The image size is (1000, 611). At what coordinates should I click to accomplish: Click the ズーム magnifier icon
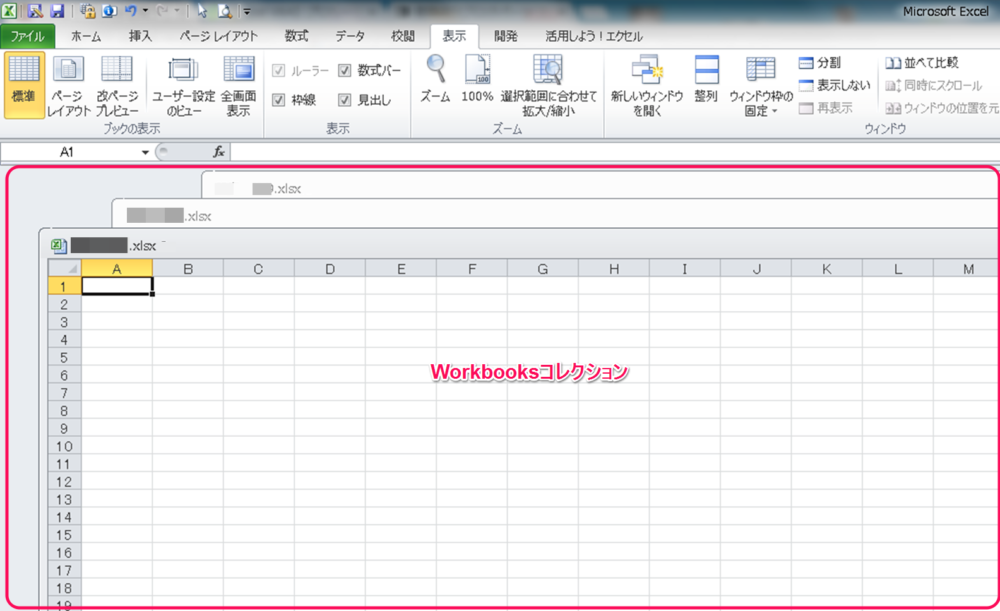pos(435,70)
